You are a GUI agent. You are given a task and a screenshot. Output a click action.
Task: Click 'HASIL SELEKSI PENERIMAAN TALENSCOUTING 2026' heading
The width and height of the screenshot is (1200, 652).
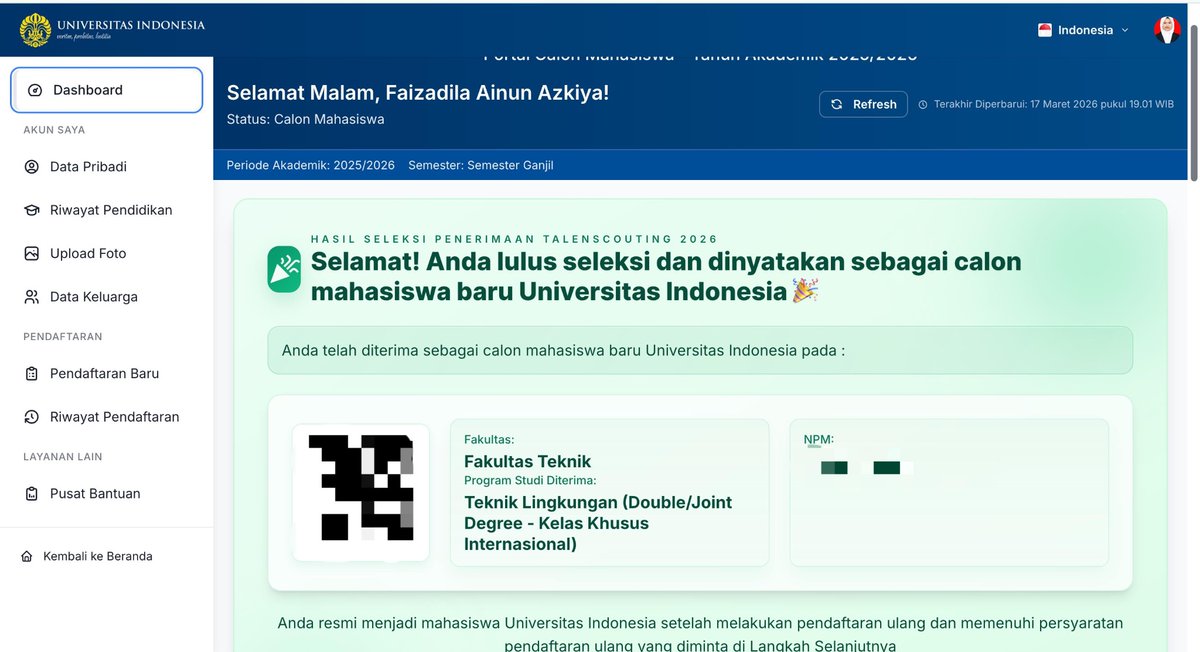pyautogui.click(x=514, y=239)
